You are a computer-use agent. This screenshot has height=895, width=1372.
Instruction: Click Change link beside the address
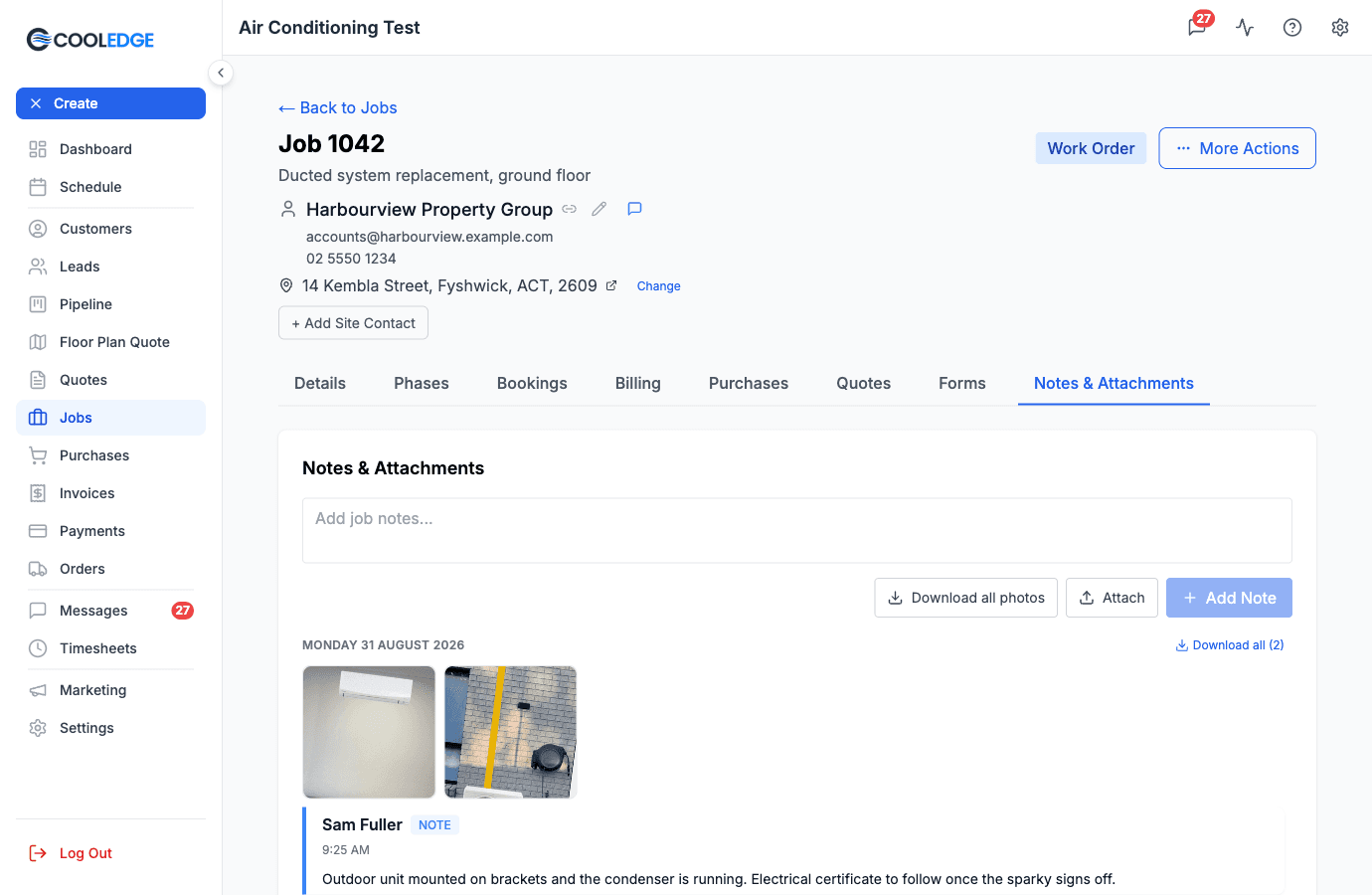coord(658,286)
